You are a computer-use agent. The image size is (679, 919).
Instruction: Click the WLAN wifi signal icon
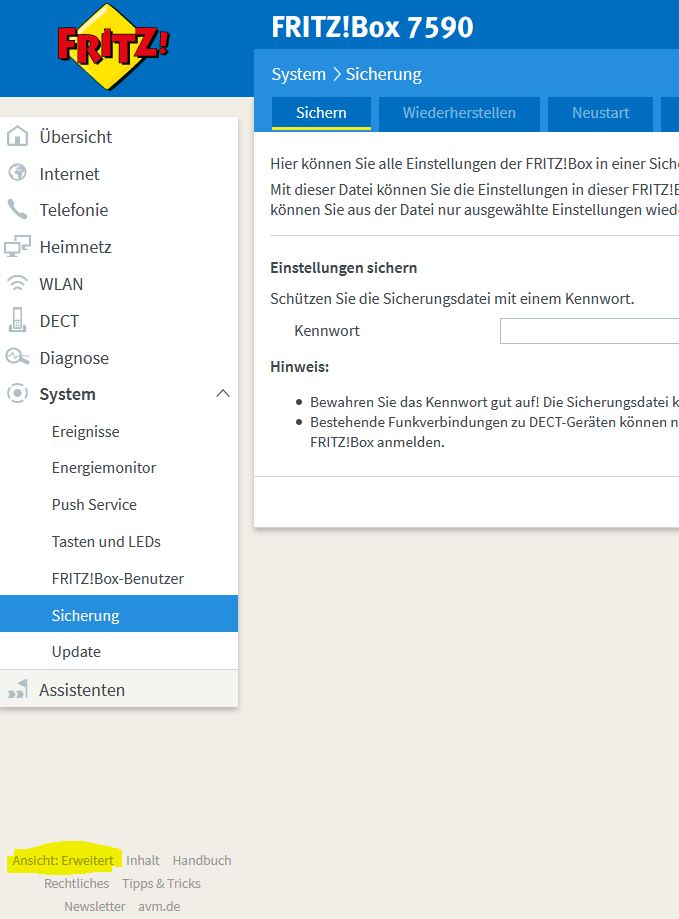point(17,284)
